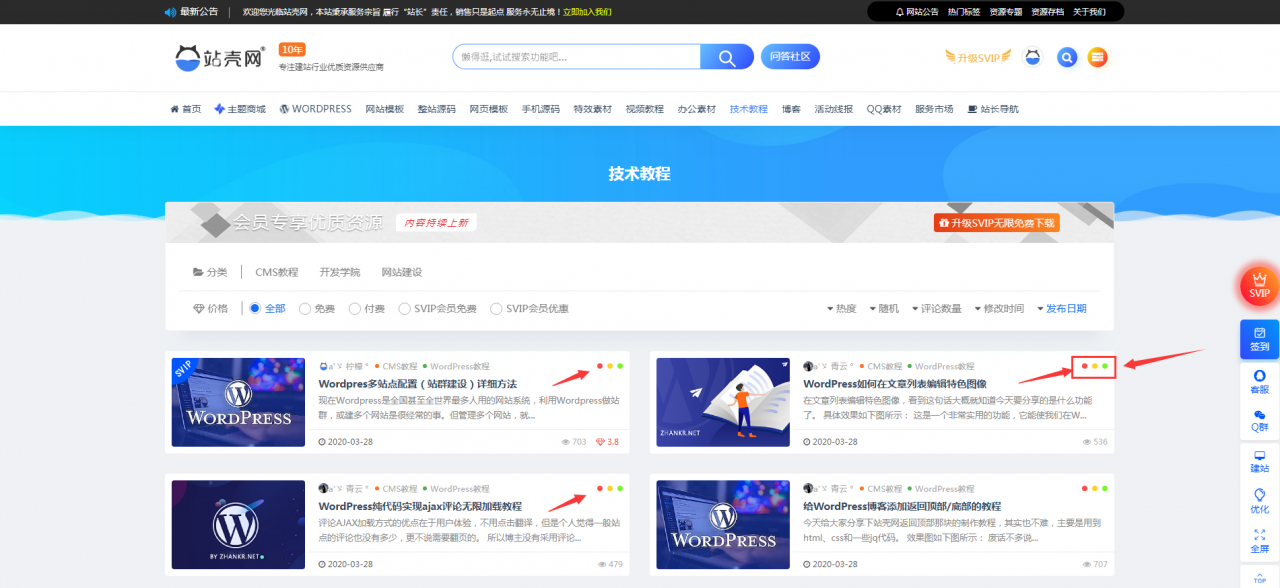Open the 整站源码 nav menu item
The width and height of the screenshot is (1280, 588).
click(437, 109)
